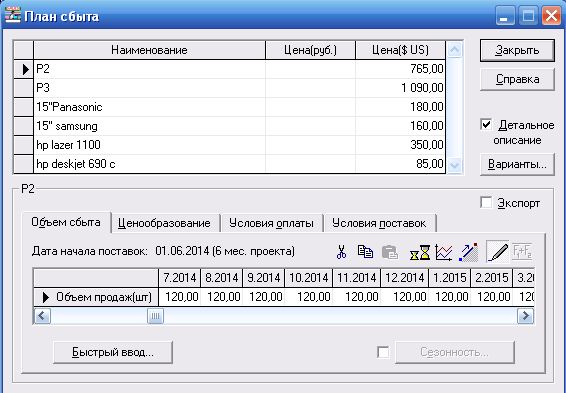The width and height of the screenshot is (566, 393).
Task: Toggle the pencil edit icon
Action: click(497, 252)
